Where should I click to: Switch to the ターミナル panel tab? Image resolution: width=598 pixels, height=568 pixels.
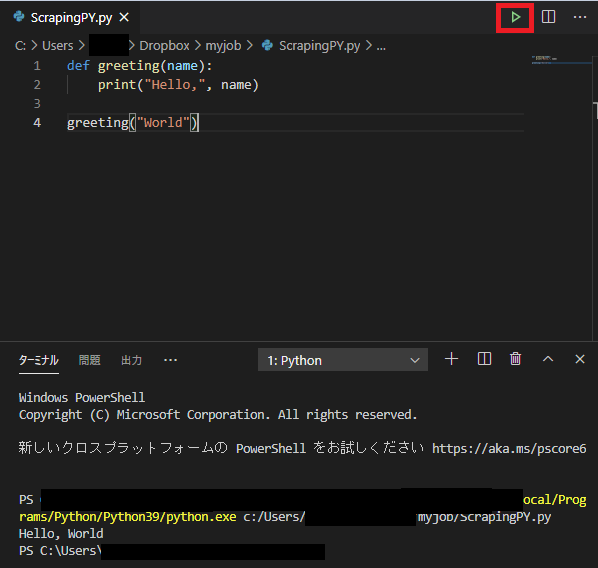point(39,360)
